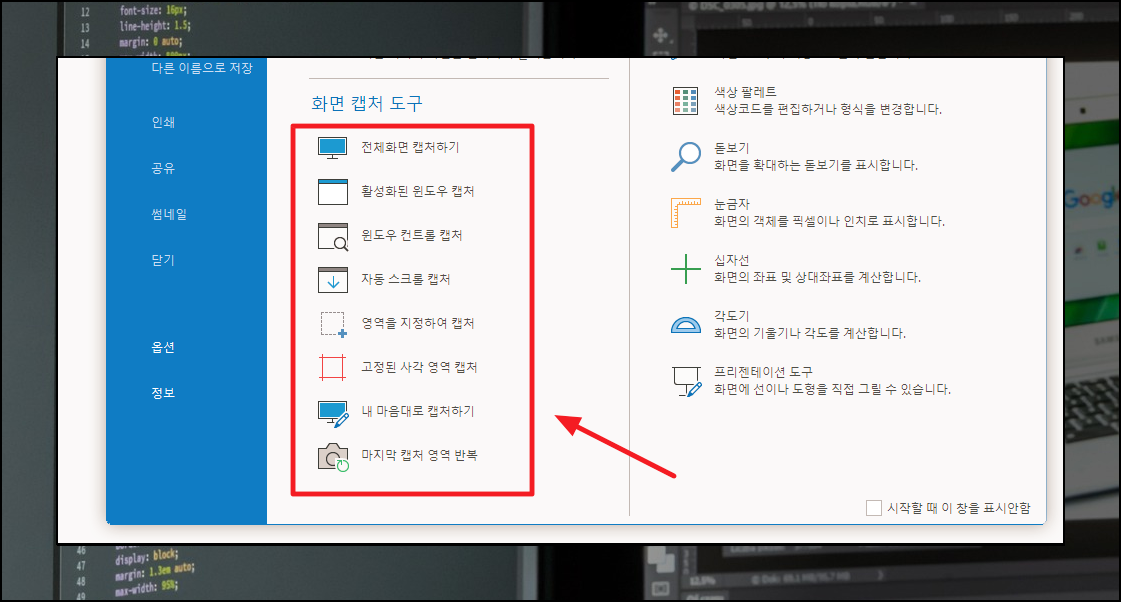Open 옵션 in the sidebar
This screenshot has height=602, width=1121.
163,347
